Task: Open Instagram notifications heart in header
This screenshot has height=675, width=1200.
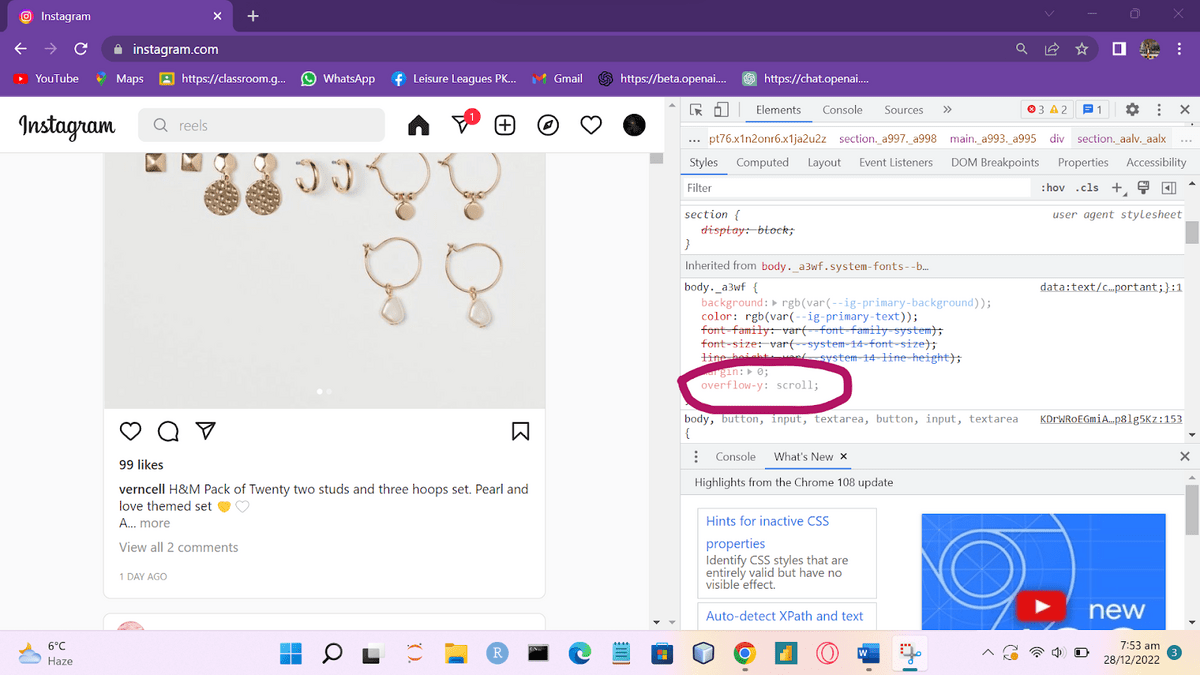Action: click(x=591, y=126)
